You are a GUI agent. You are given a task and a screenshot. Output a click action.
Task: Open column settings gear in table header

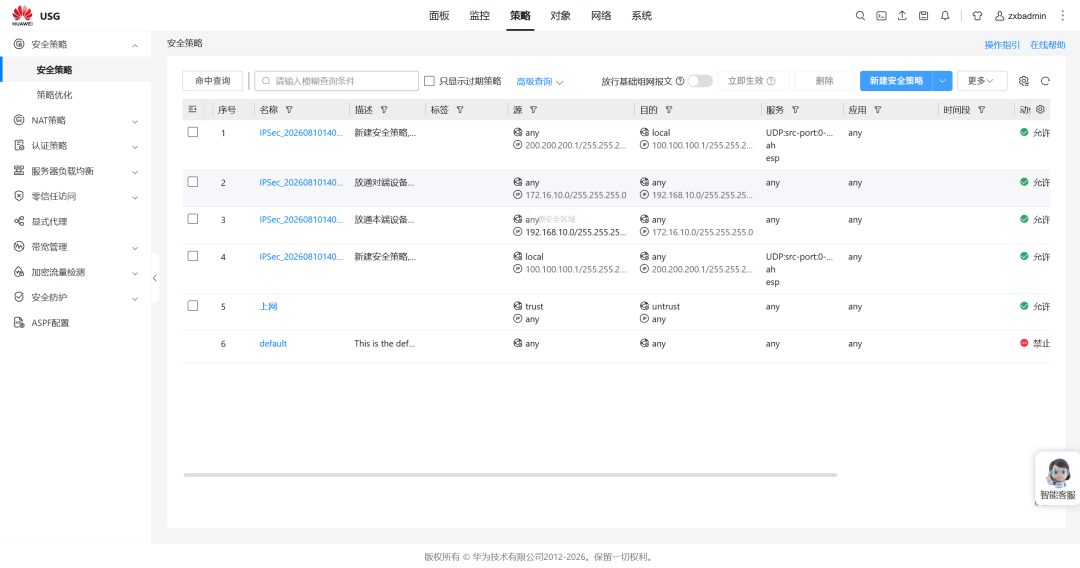tap(1040, 109)
